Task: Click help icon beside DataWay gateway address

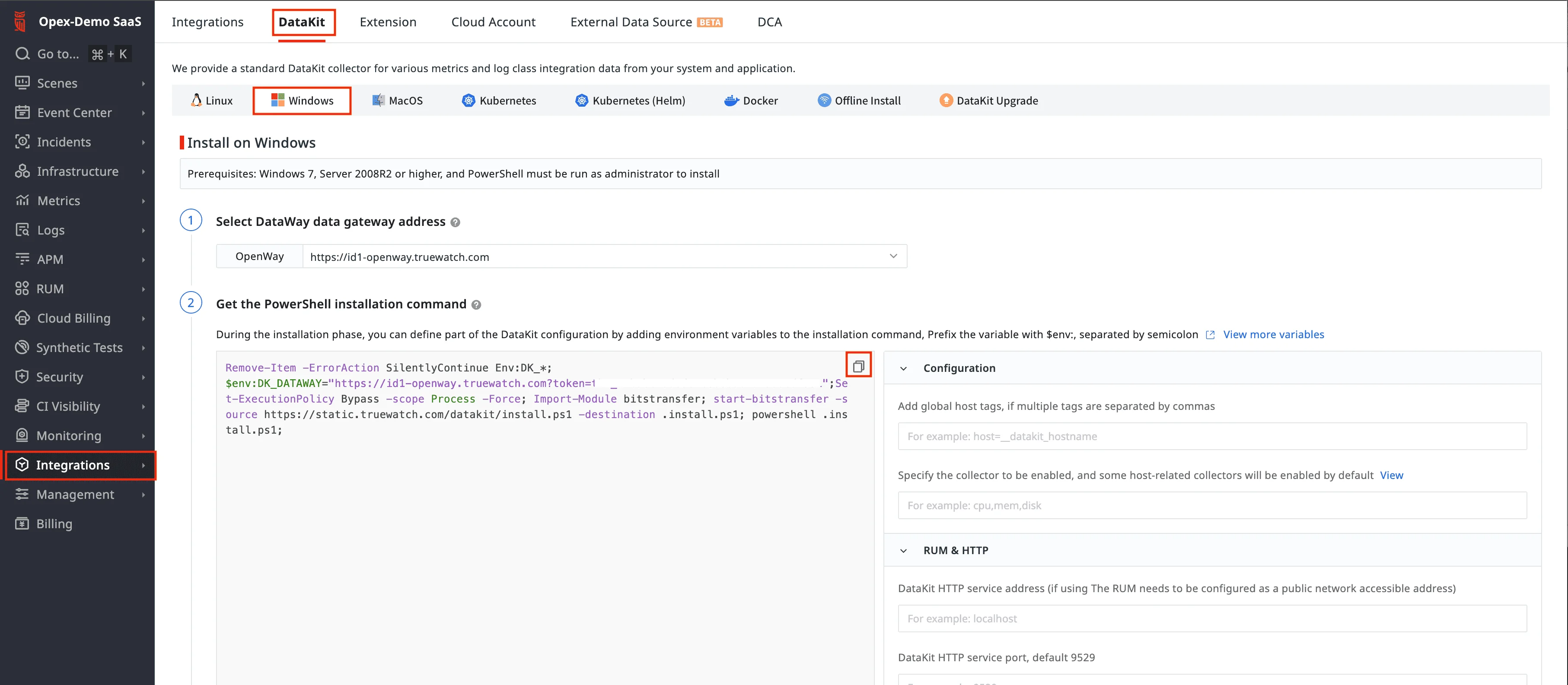Action: pyautogui.click(x=455, y=223)
